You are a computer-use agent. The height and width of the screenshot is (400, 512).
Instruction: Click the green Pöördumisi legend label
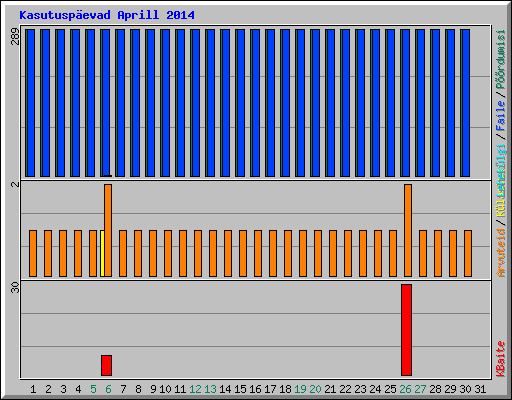coord(501,60)
